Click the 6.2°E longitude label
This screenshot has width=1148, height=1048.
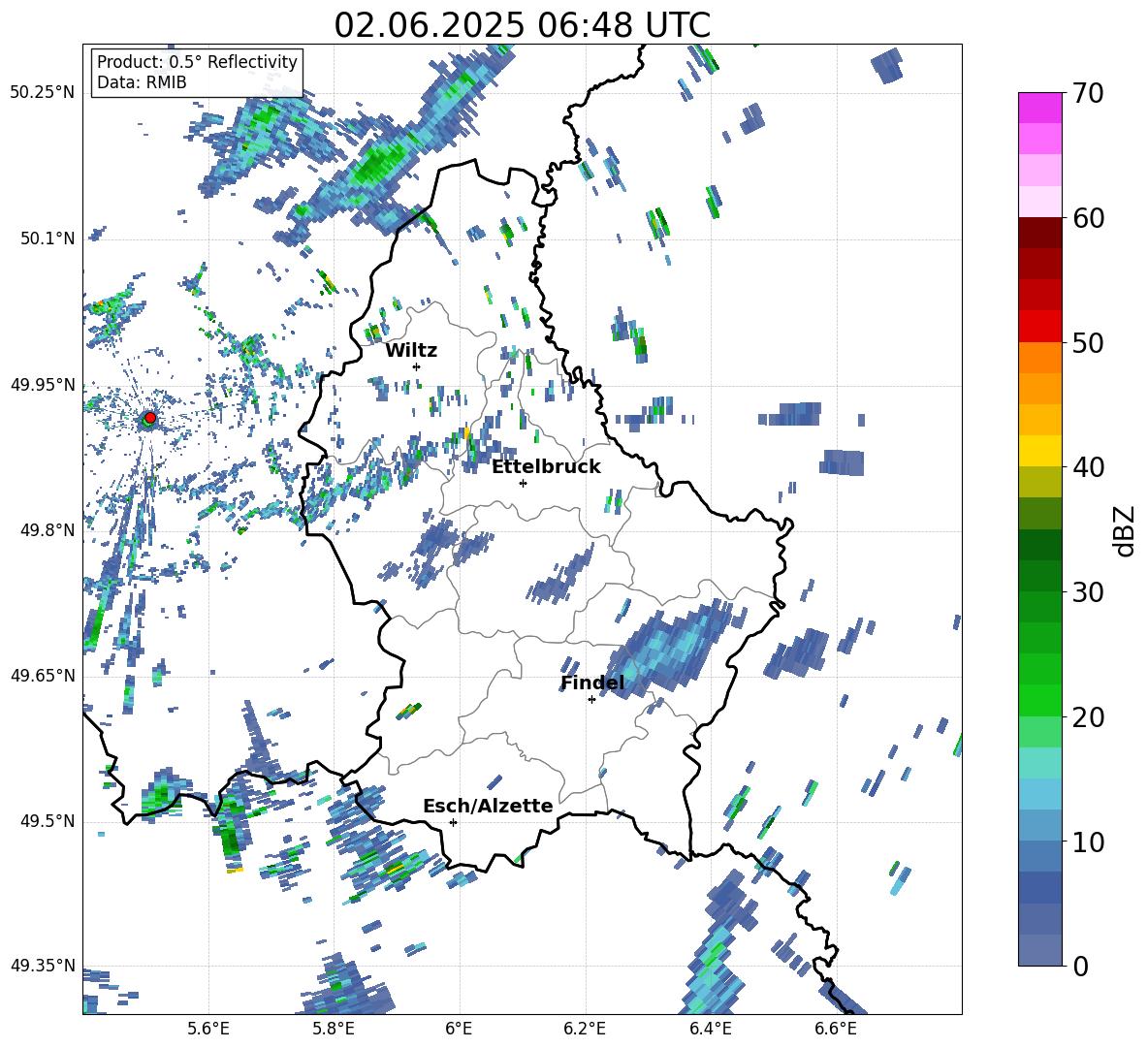coord(585,1029)
